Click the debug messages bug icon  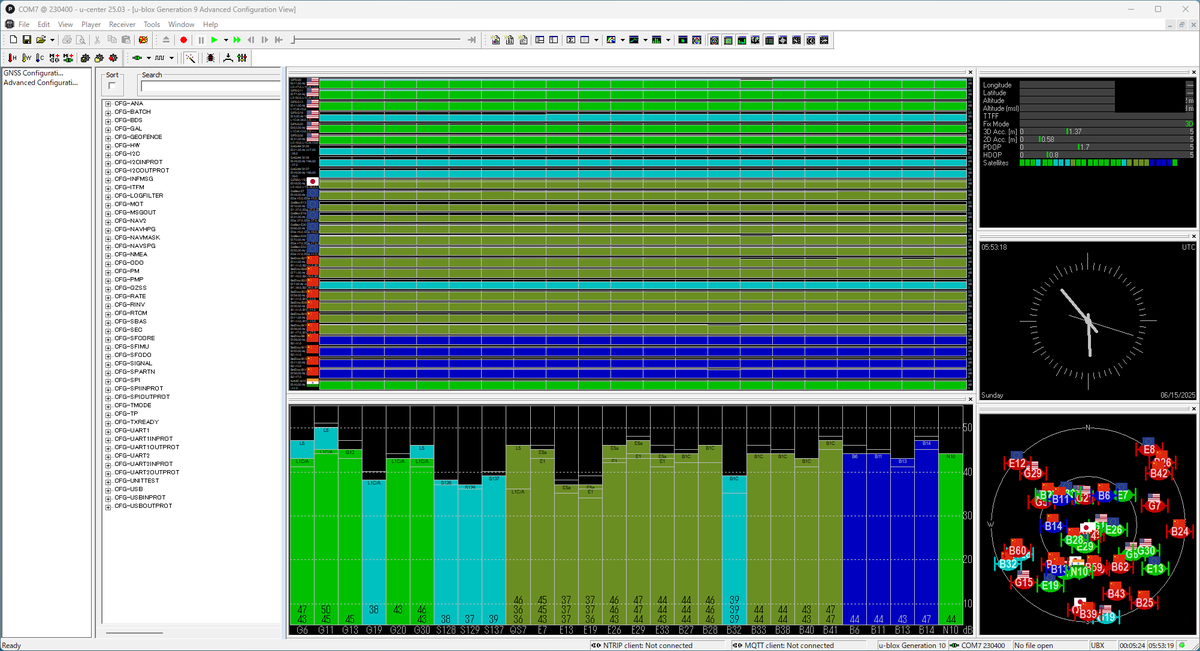coord(210,58)
